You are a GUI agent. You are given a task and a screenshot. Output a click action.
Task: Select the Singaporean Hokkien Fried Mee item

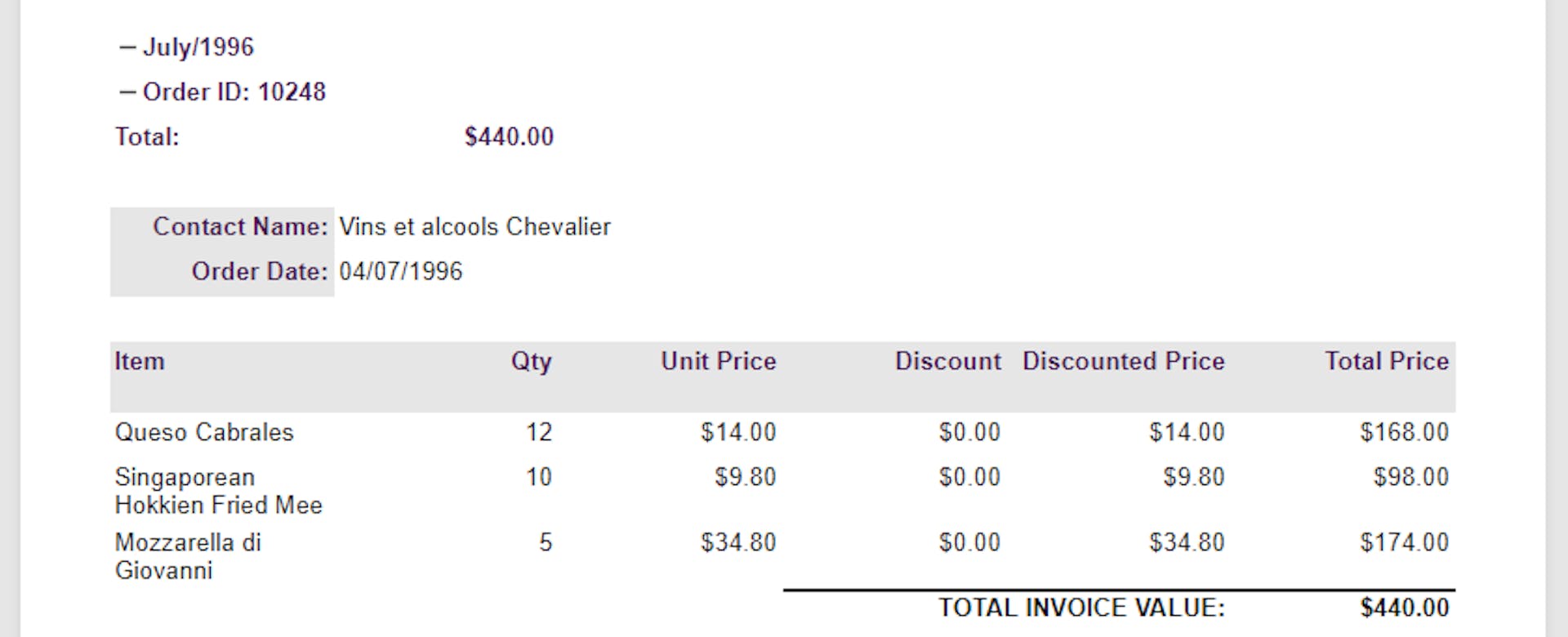click(x=218, y=491)
